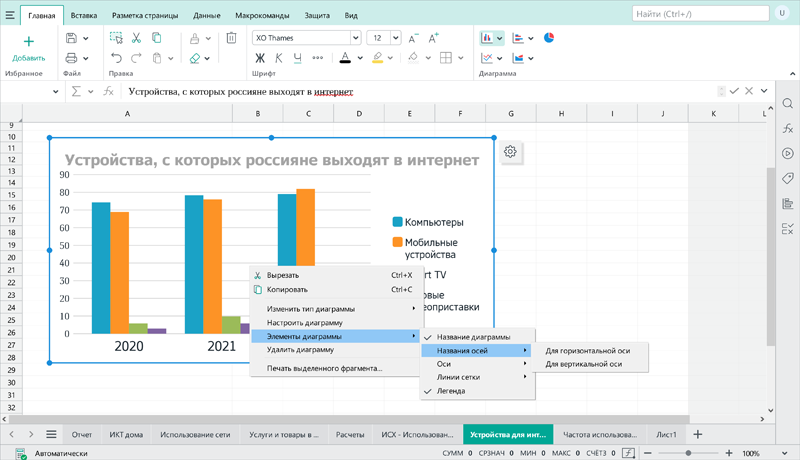Click the pie chart icon in ribbon
800x460 pixels.
coord(549,38)
